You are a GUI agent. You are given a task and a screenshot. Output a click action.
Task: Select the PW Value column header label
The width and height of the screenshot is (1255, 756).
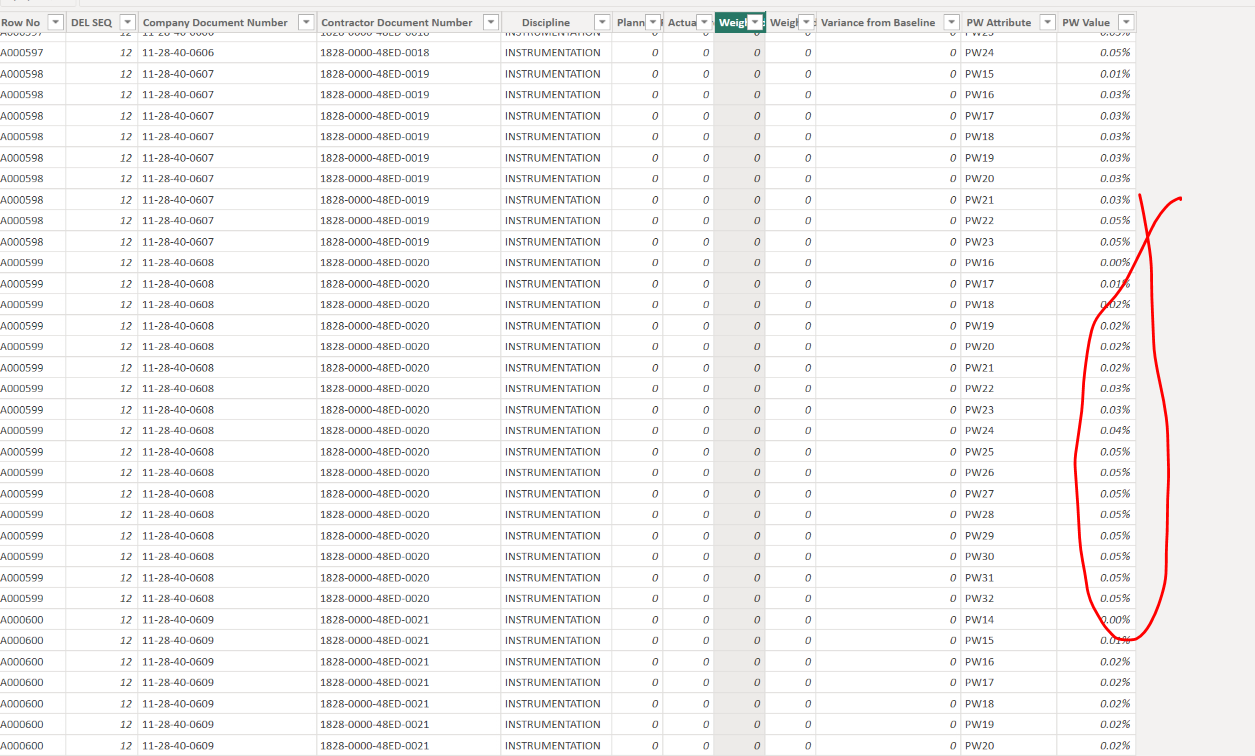coord(1086,22)
